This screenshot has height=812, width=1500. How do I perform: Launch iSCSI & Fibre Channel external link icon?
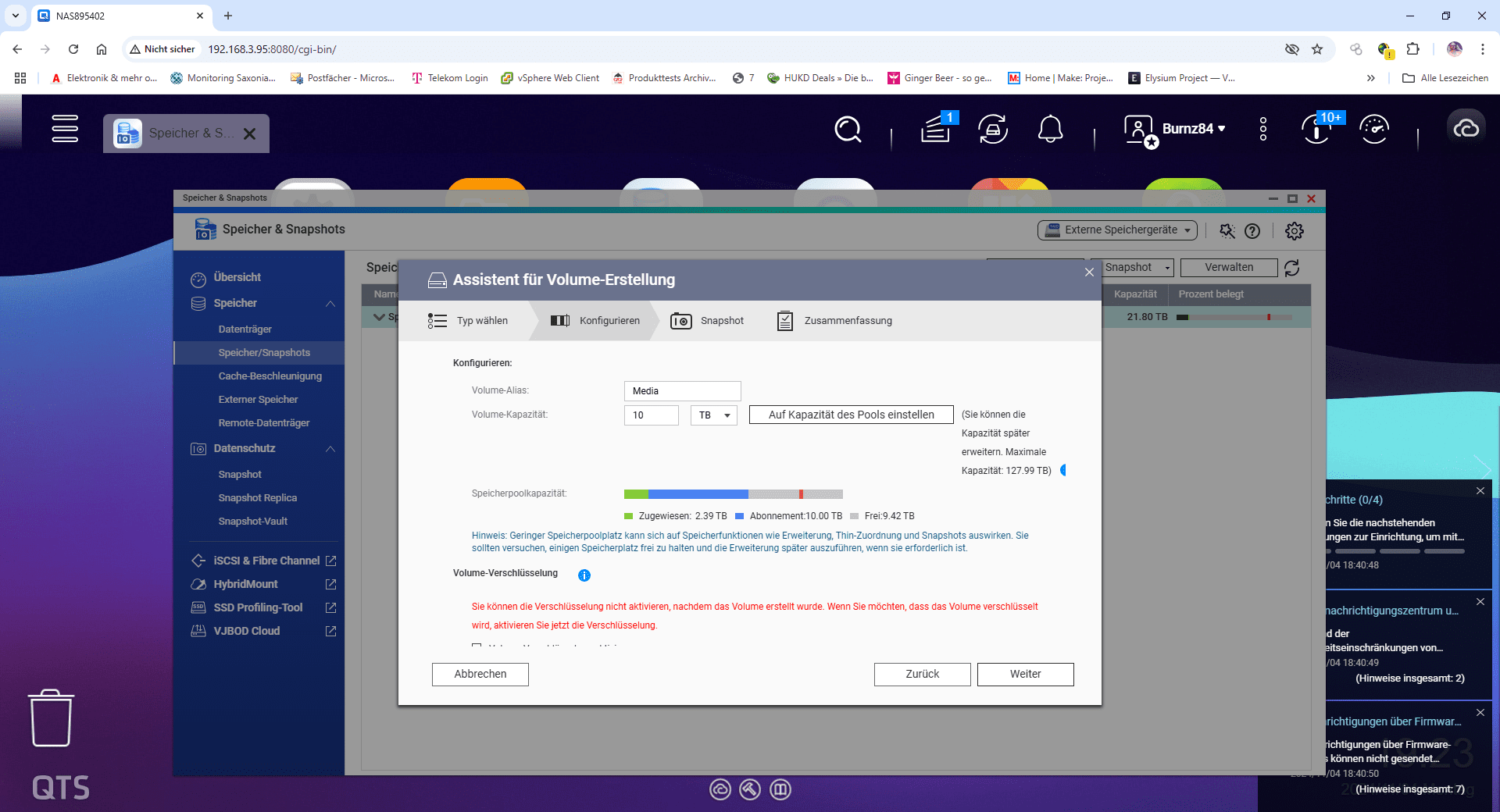coord(330,561)
